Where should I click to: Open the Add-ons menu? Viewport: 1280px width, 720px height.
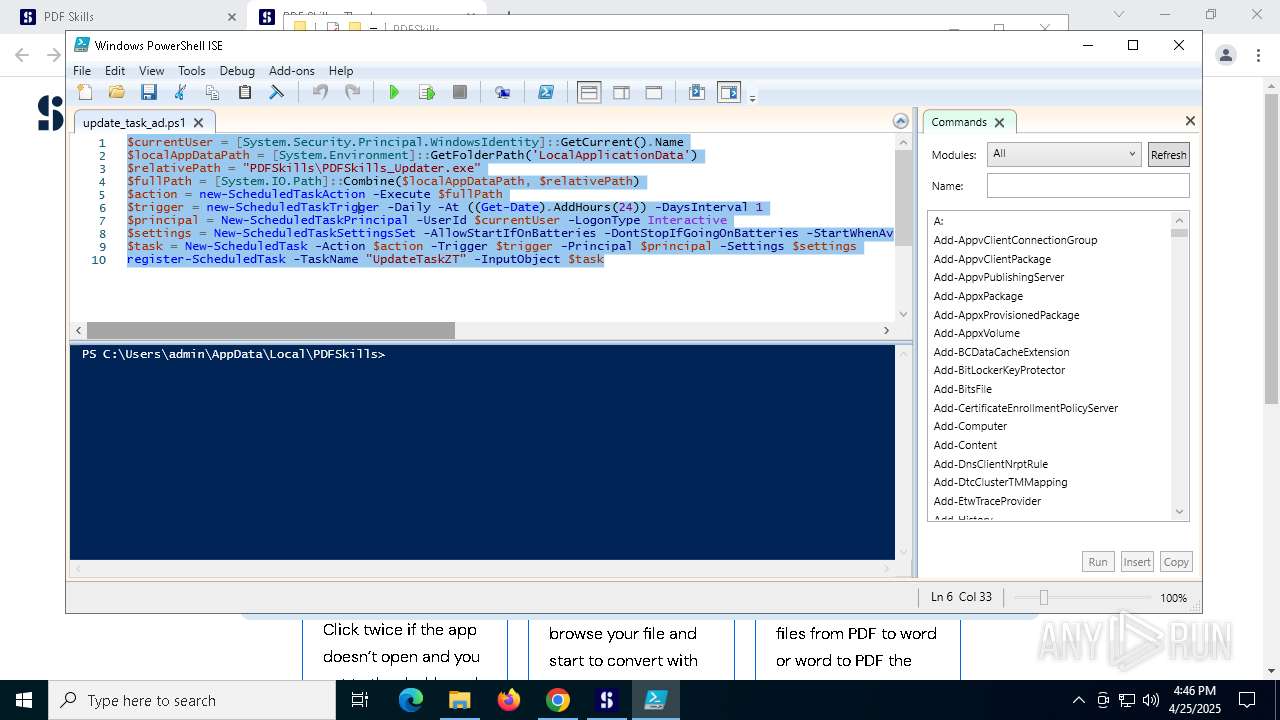pos(292,71)
